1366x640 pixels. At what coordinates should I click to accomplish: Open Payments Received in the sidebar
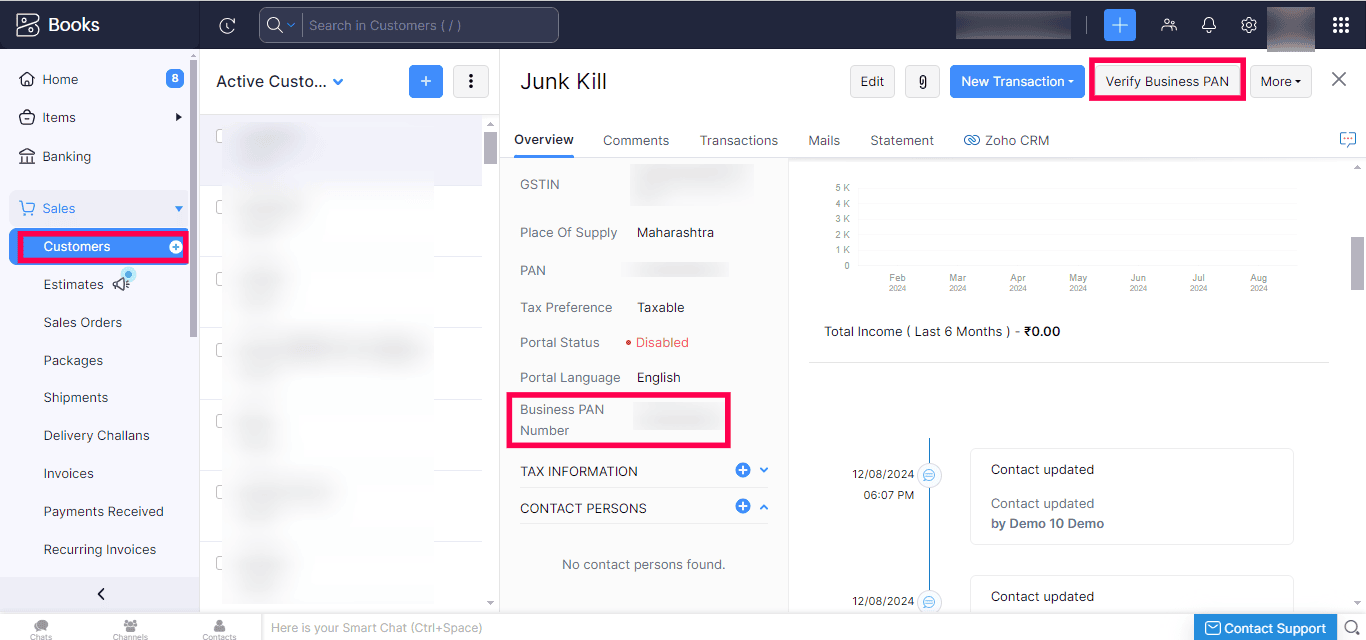103,512
